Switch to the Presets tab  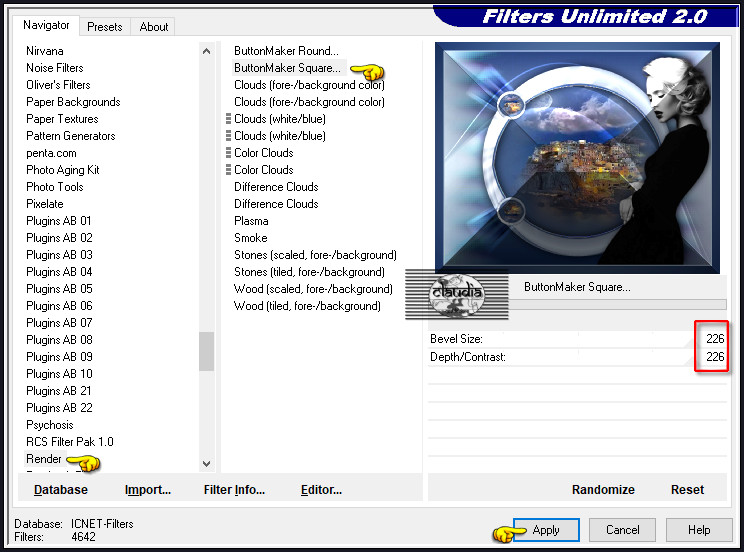pos(104,27)
